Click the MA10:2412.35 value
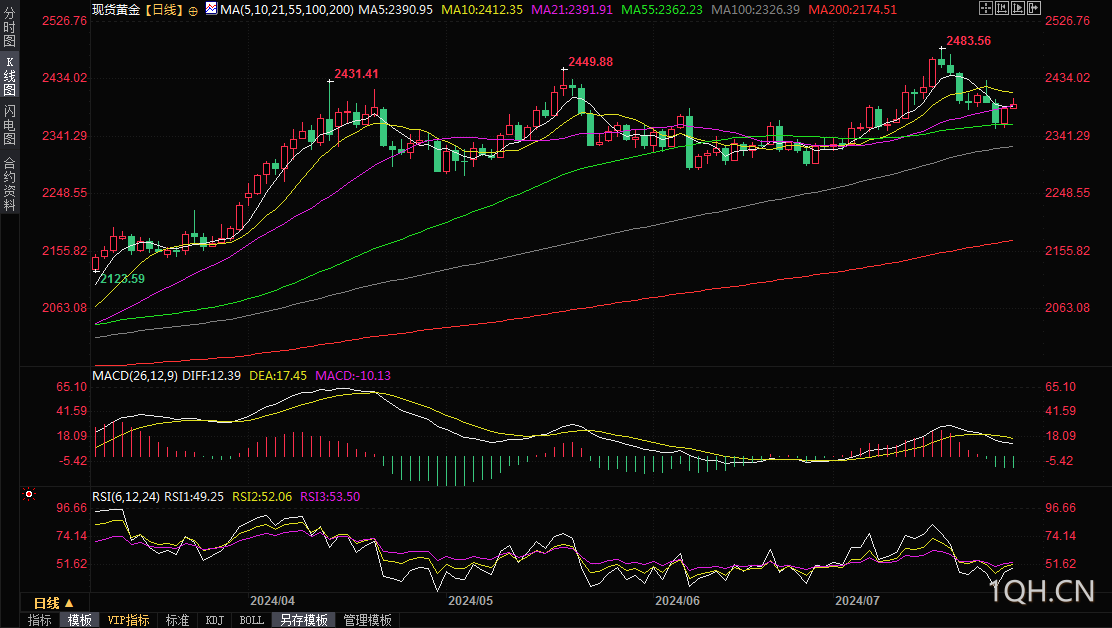This screenshot has width=1112, height=628. [x=482, y=10]
